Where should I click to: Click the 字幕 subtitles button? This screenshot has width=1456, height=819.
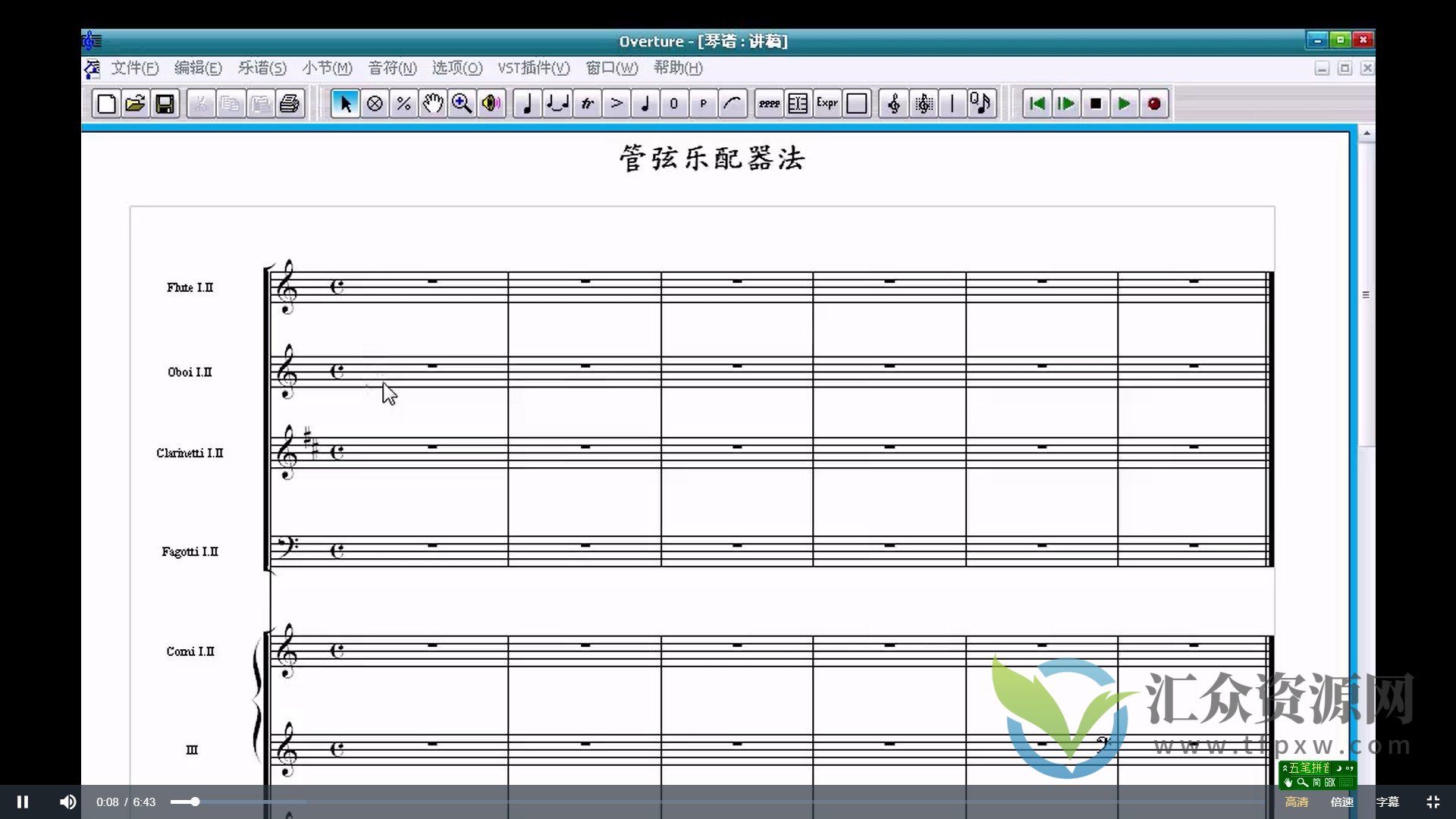coord(1387,802)
